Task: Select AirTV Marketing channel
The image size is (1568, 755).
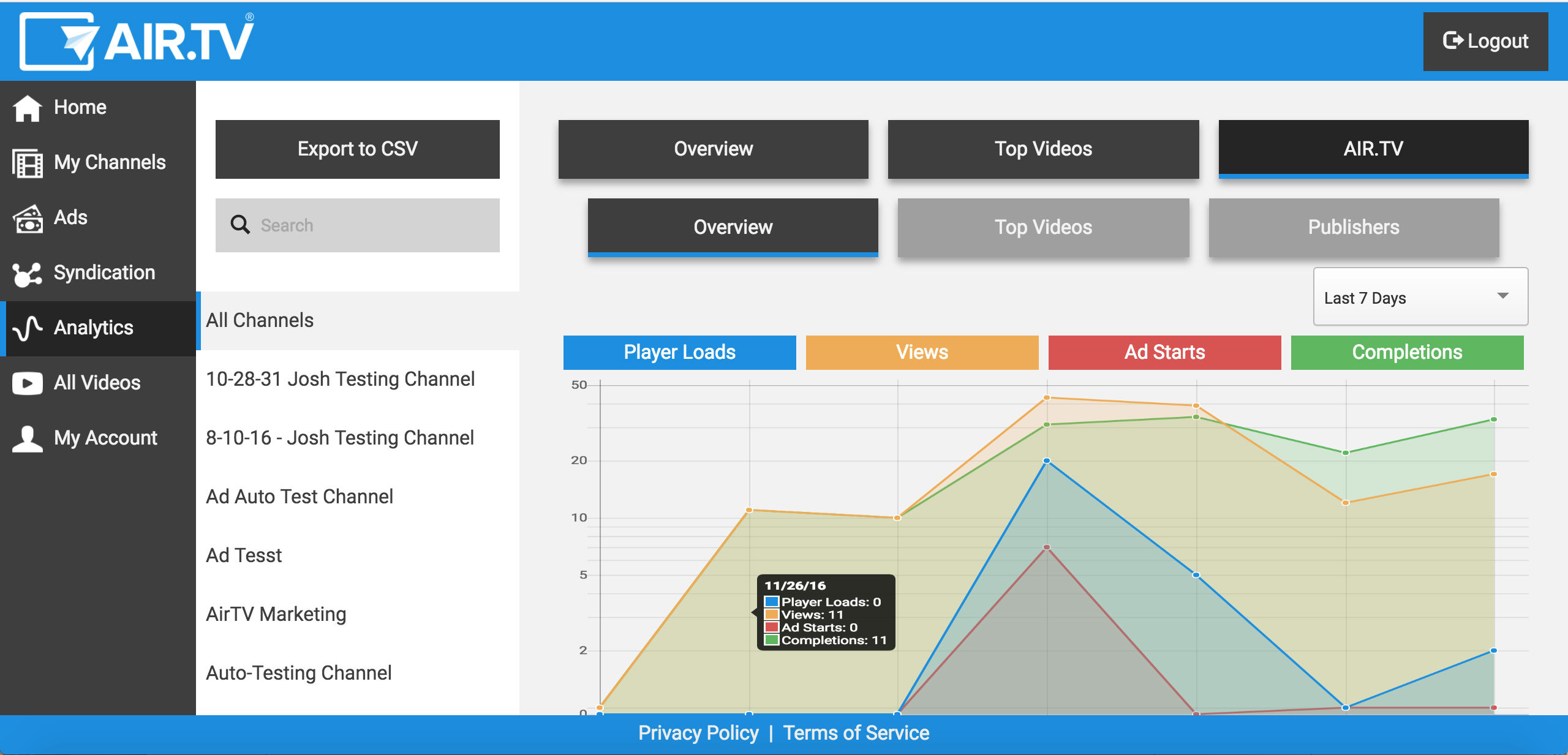Action: [276, 614]
